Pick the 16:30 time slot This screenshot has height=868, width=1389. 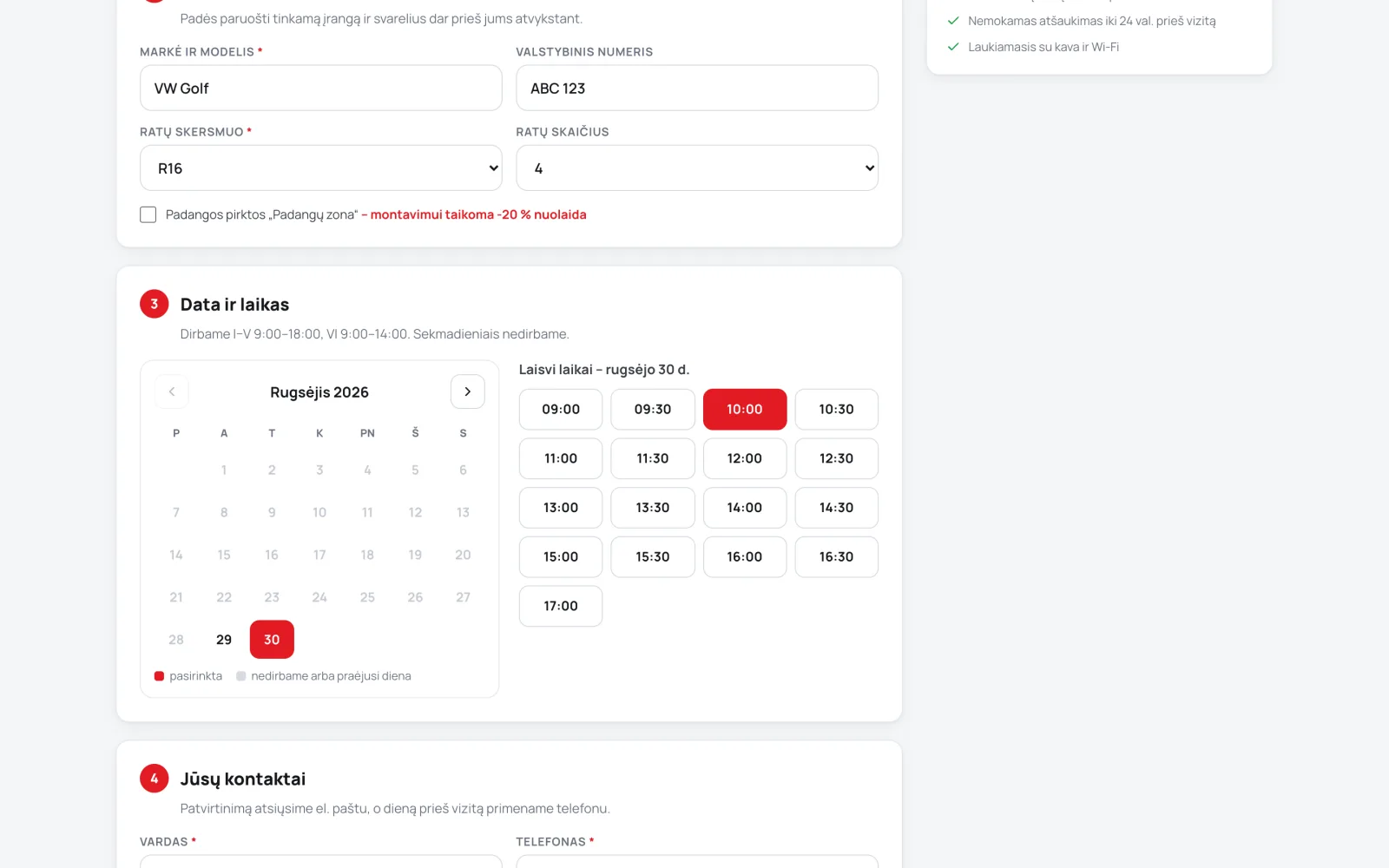(x=837, y=557)
